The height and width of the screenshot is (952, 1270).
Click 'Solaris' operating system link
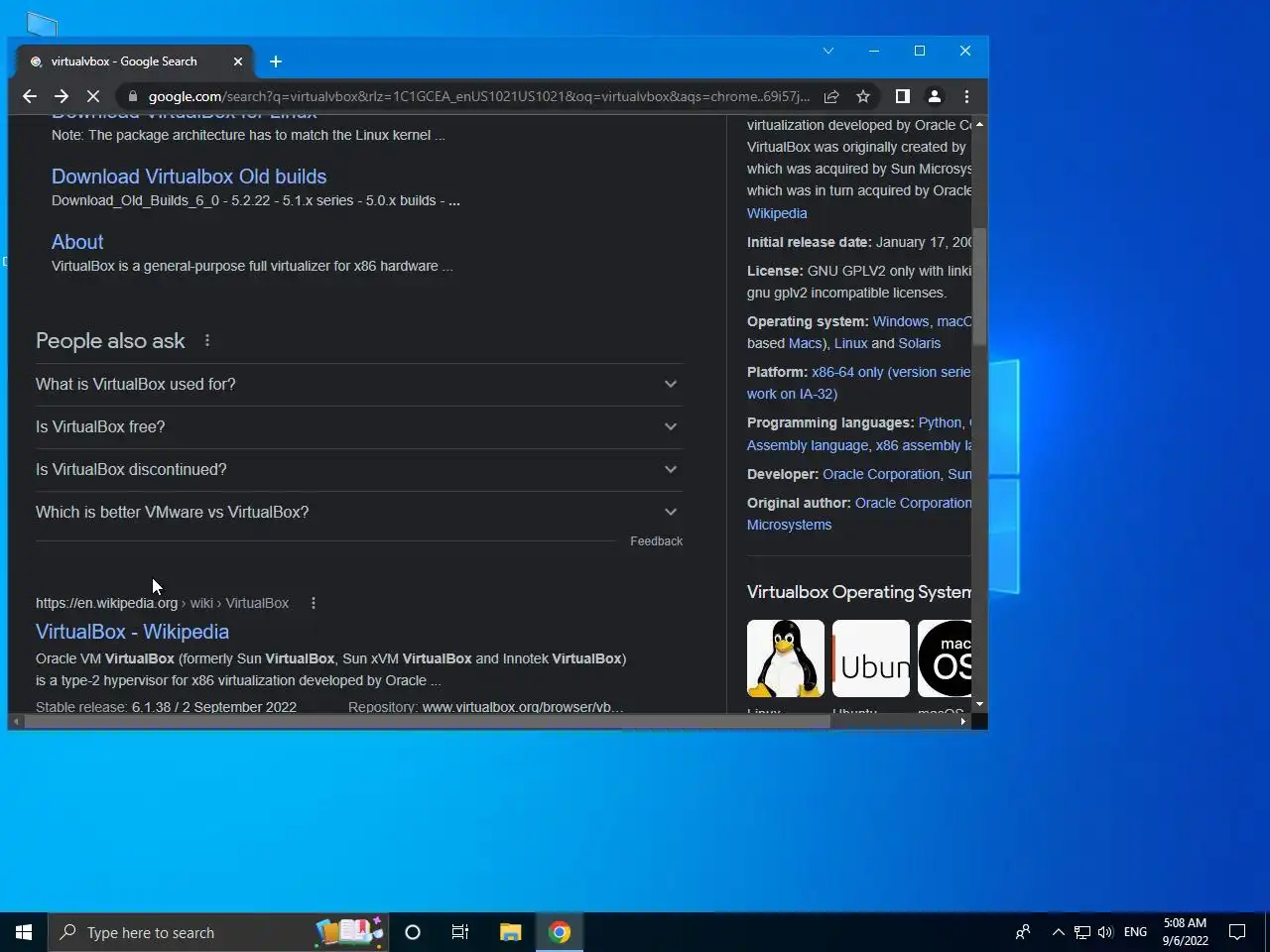920,343
